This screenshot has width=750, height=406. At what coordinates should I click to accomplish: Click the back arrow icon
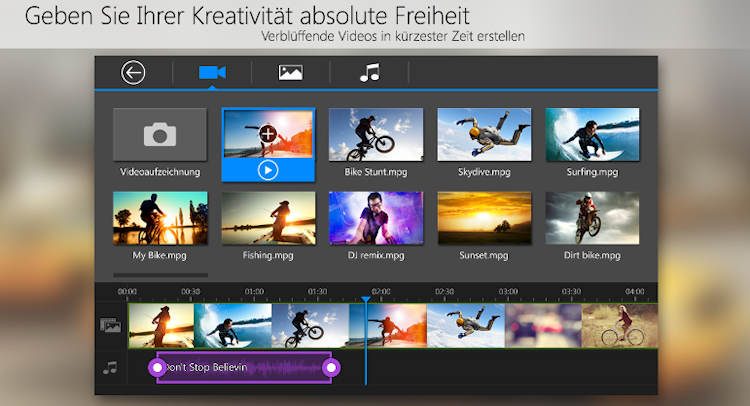point(133,72)
